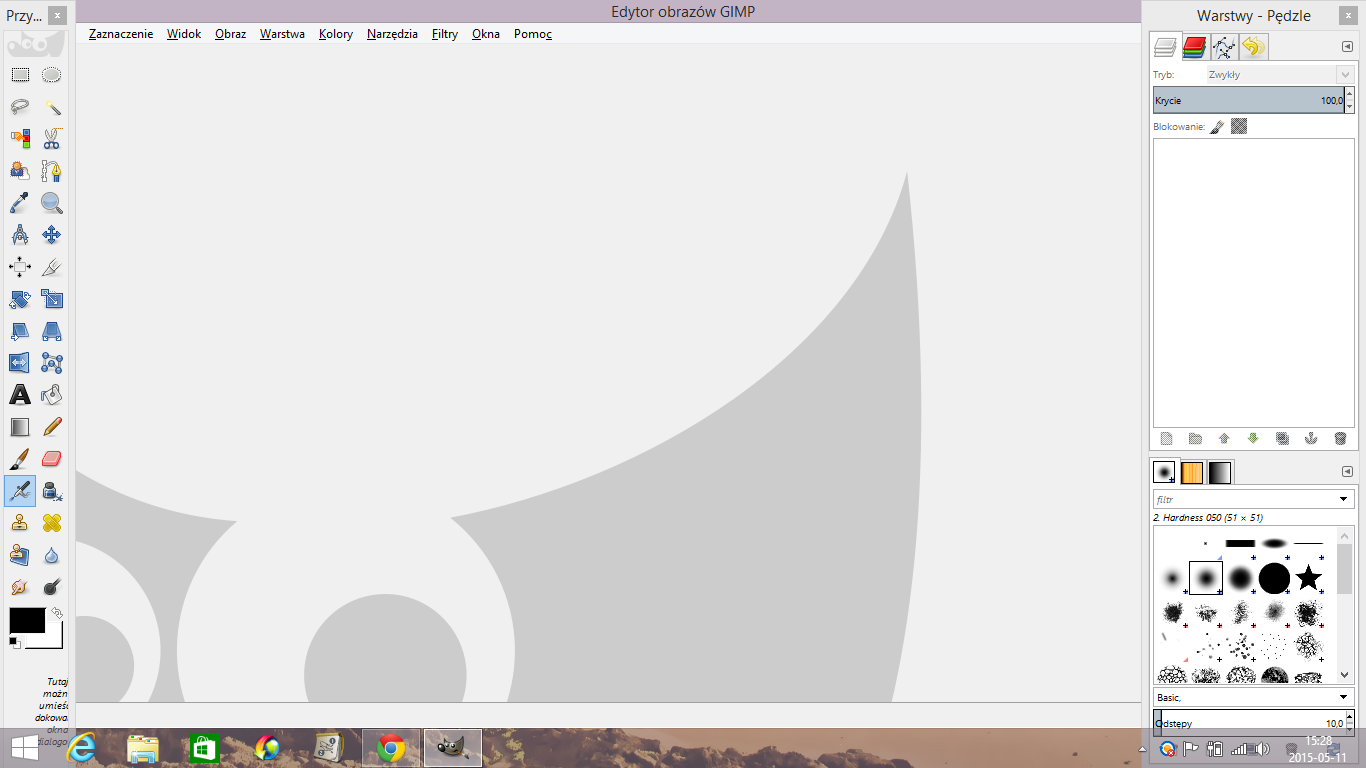Select the star-shaped brush thumbnail

coord(1308,577)
